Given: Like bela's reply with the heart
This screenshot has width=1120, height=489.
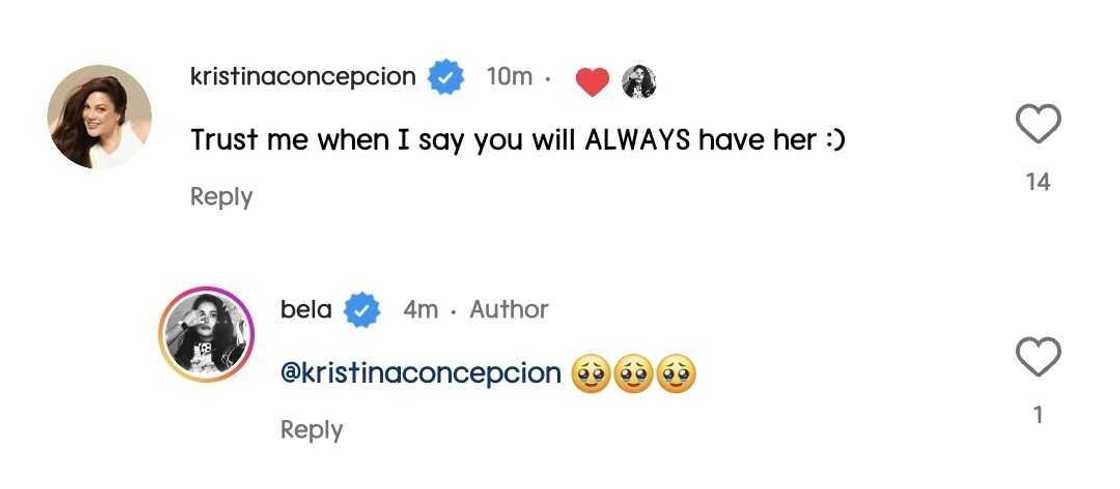Looking at the screenshot, I should pyautogui.click(x=1038, y=357).
